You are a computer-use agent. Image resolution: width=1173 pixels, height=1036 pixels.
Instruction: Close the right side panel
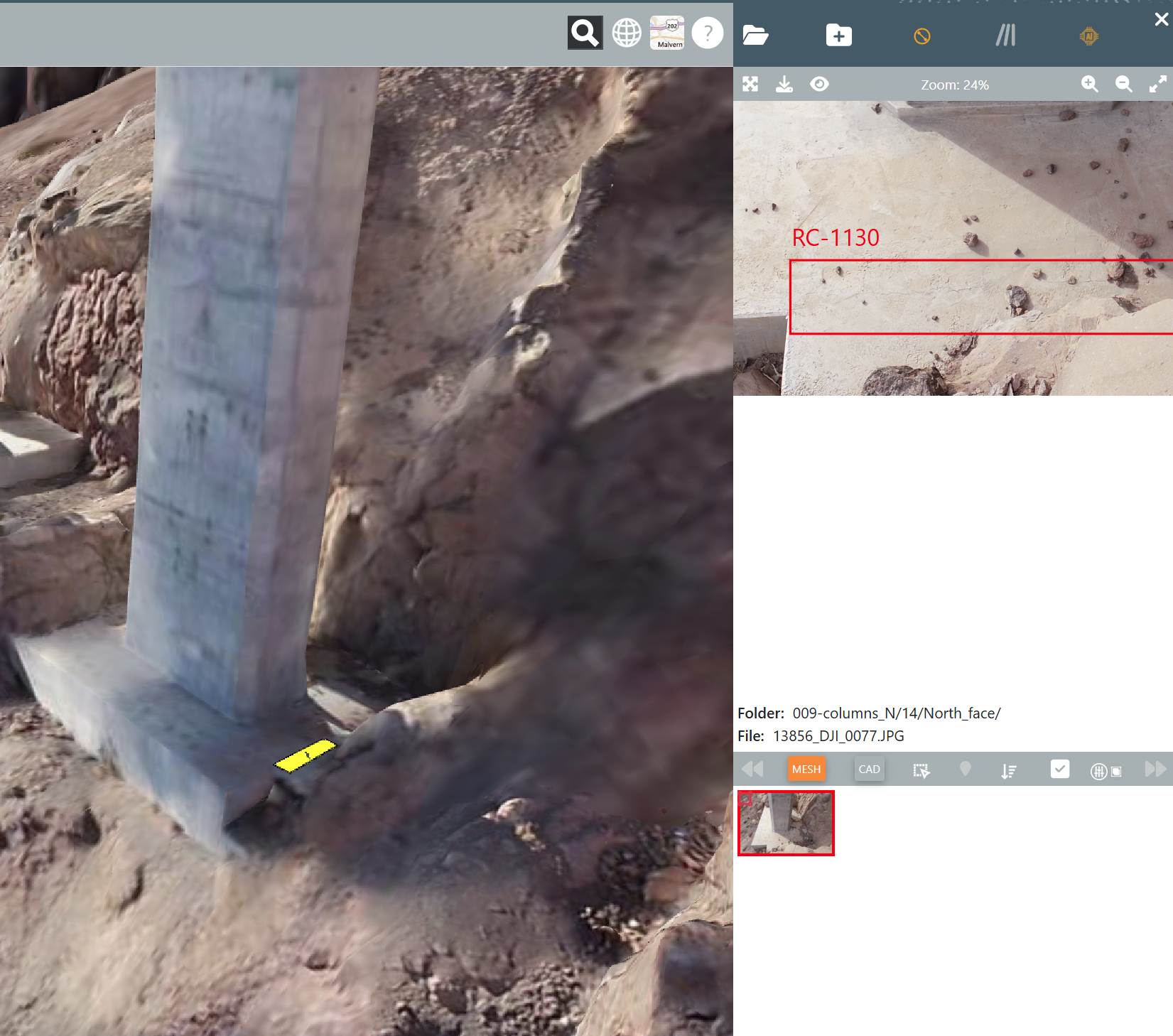[x=1162, y=19]
